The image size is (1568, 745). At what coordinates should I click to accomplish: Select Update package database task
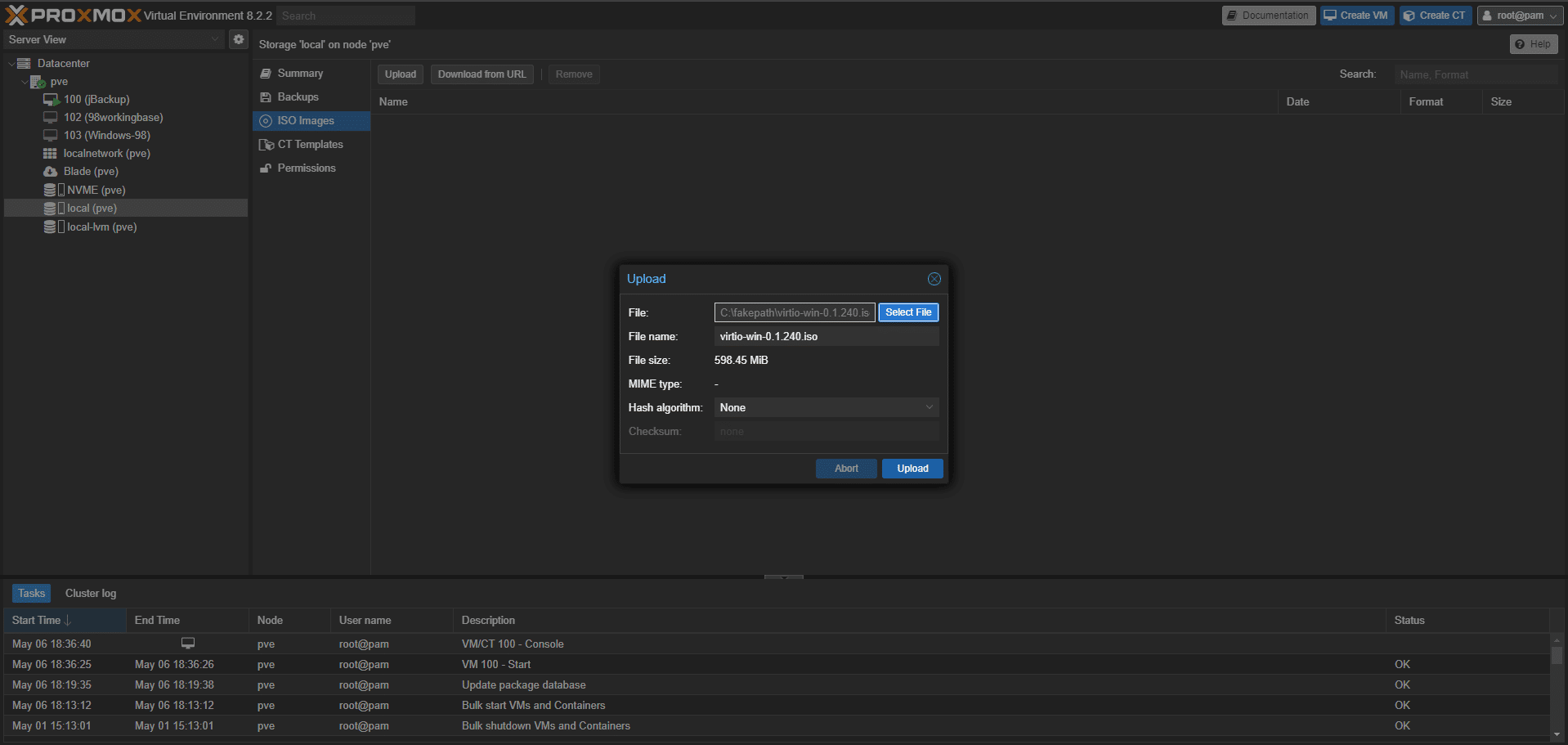777,684
